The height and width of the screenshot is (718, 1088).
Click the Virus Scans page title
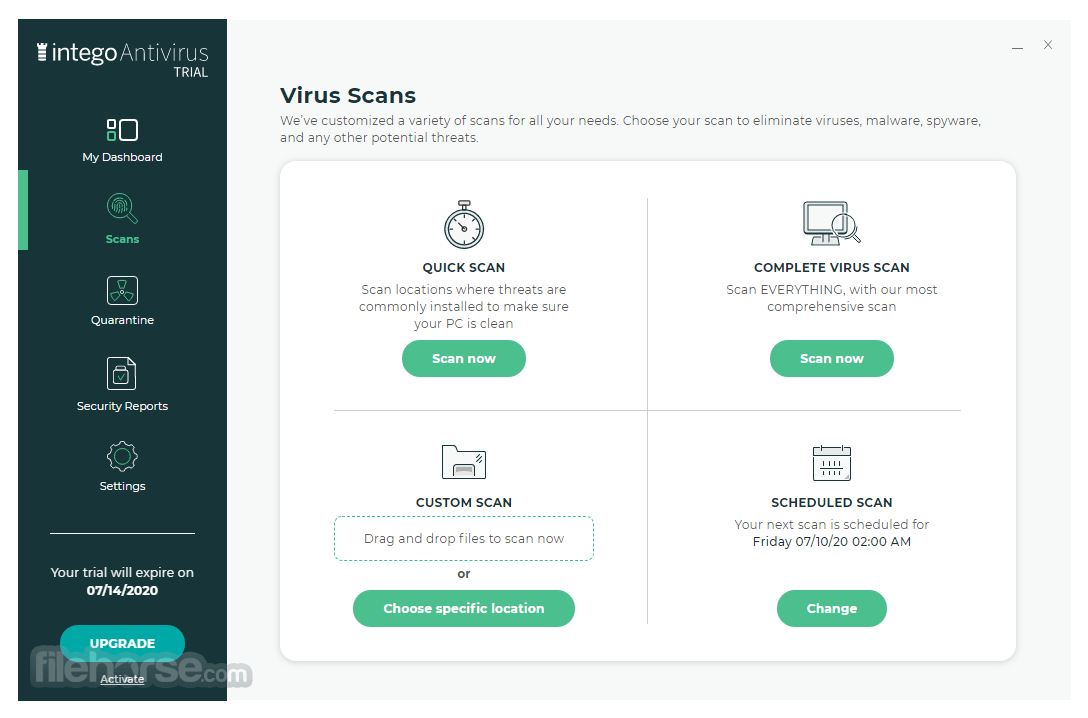pyautogui.click(x=348, y=95)
